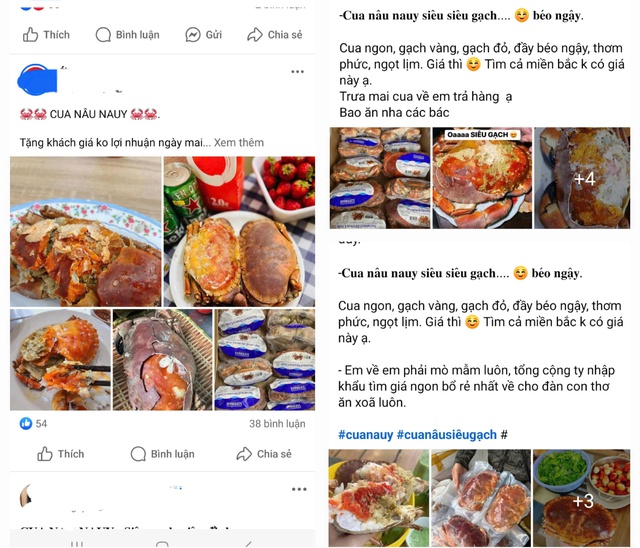The height and width of the screenshot is (548, 640).
Task: Share the top post with Chia sẻ
Action: pos(275,35)
